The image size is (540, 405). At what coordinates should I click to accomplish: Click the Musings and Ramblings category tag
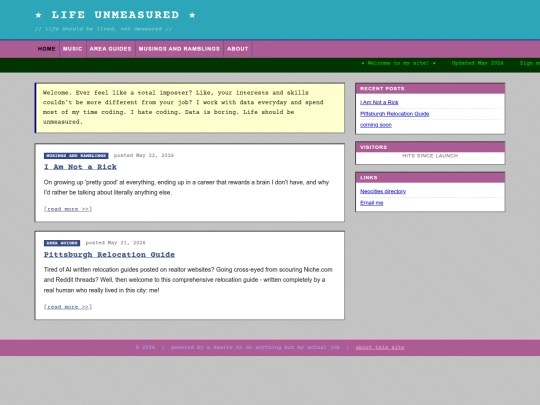[x=76, y=156]
